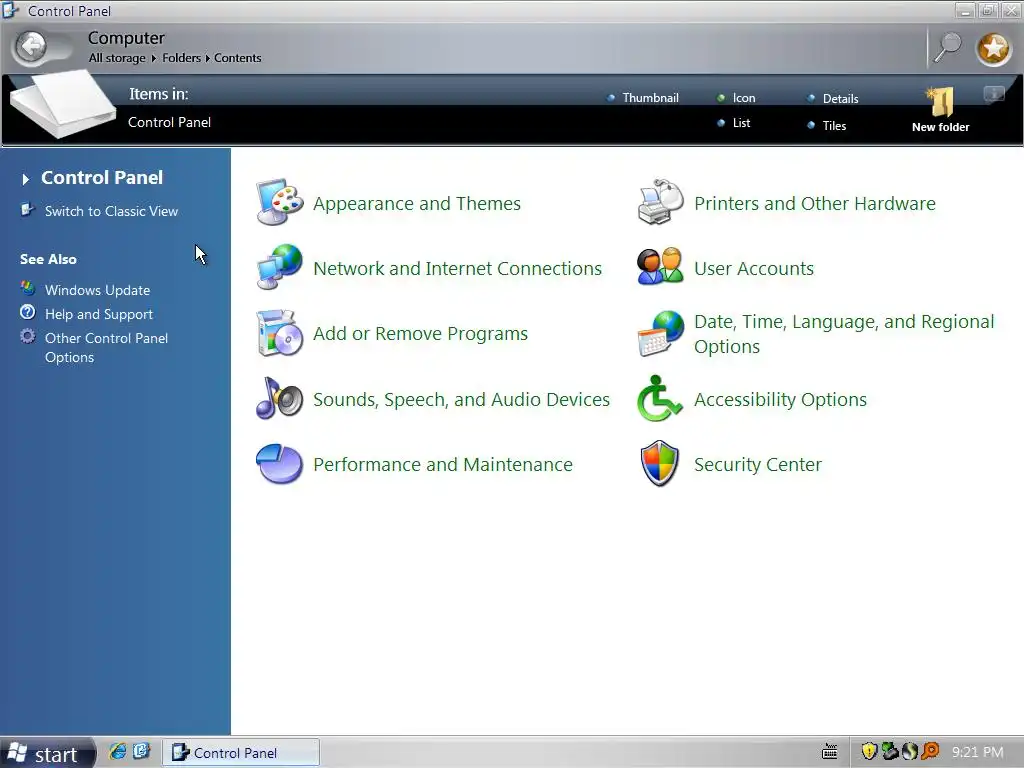Open the start menu
Image resolution: width=1024 pixels, height=768 pixels.
click(48, 753)
